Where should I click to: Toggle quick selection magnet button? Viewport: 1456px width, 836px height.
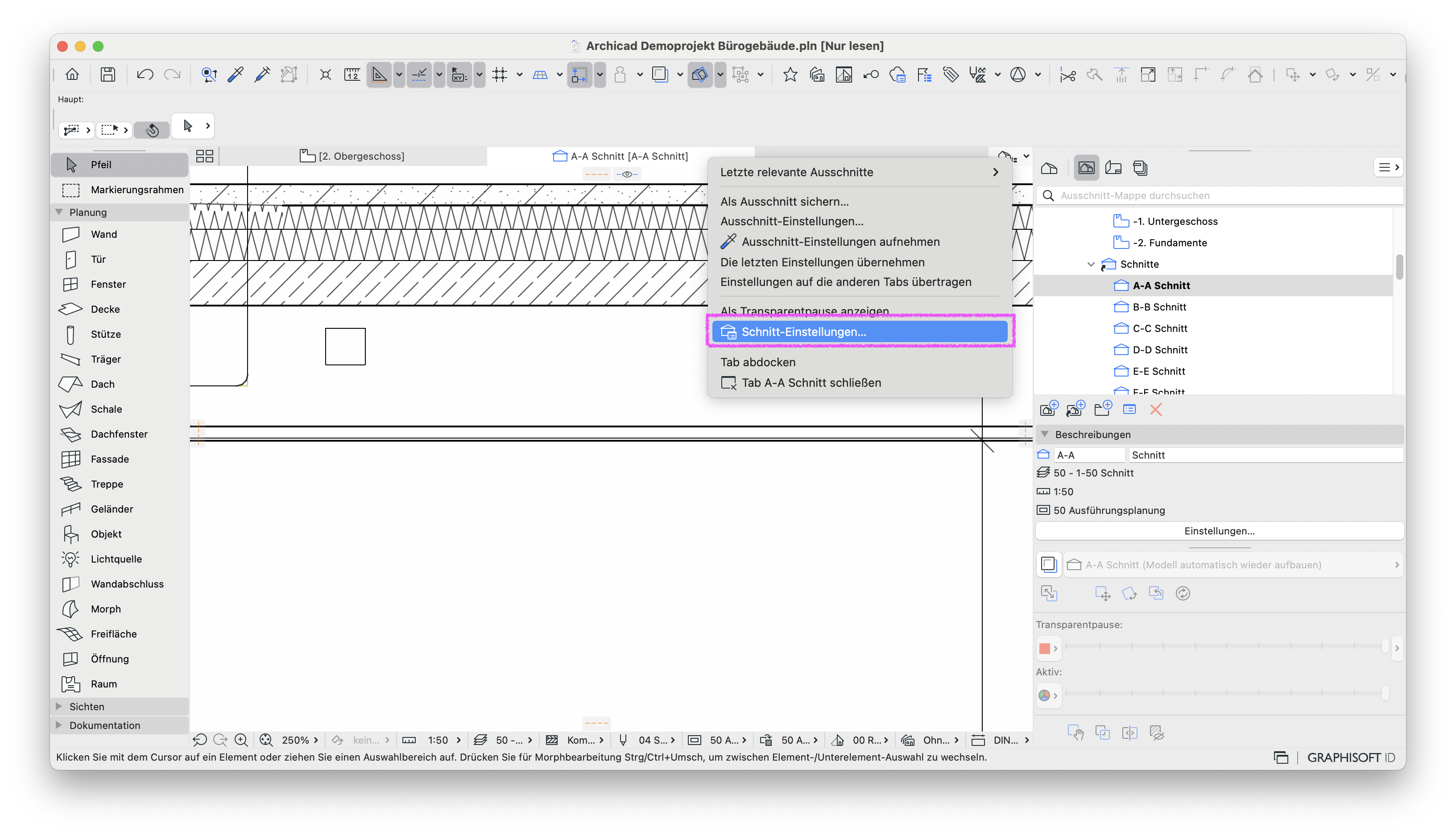[152, 130]
